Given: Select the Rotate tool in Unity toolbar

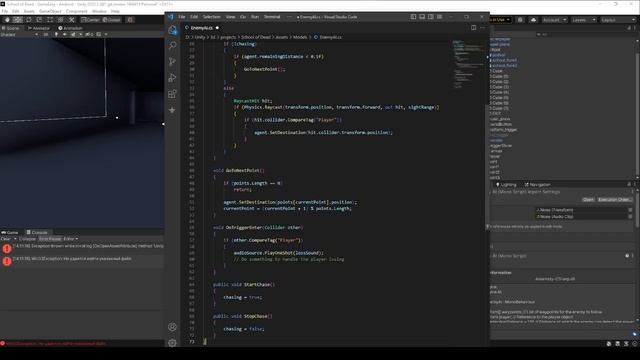Looking at the screenshot, I should point(29,20).
